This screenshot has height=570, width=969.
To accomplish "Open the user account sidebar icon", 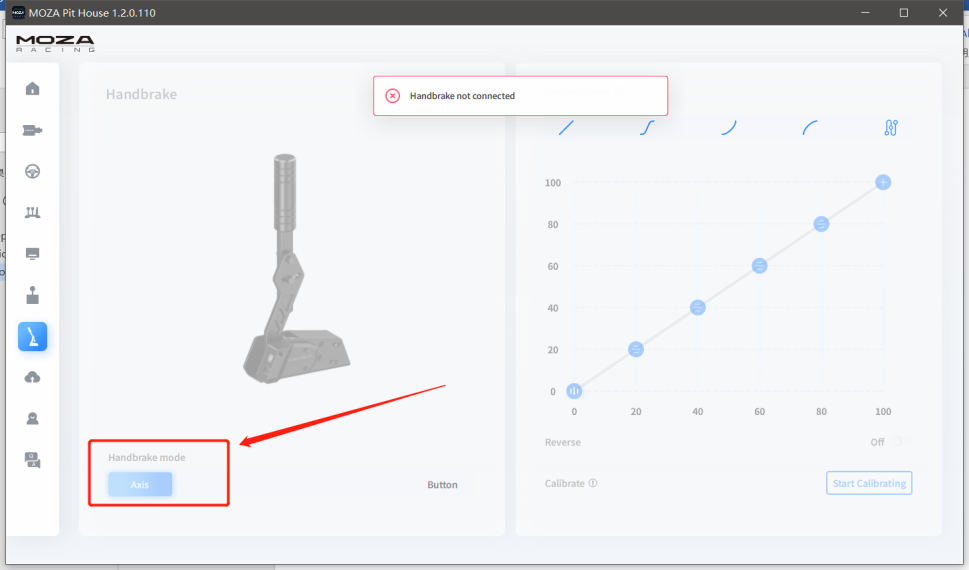I will (32, 418).
